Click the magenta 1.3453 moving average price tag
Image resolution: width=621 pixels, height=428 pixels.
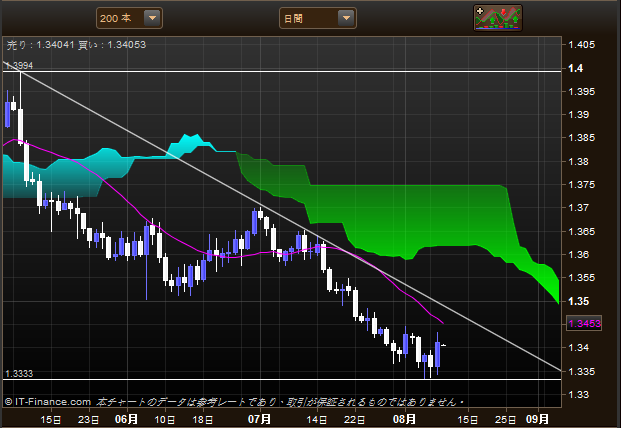coord(584,323)
